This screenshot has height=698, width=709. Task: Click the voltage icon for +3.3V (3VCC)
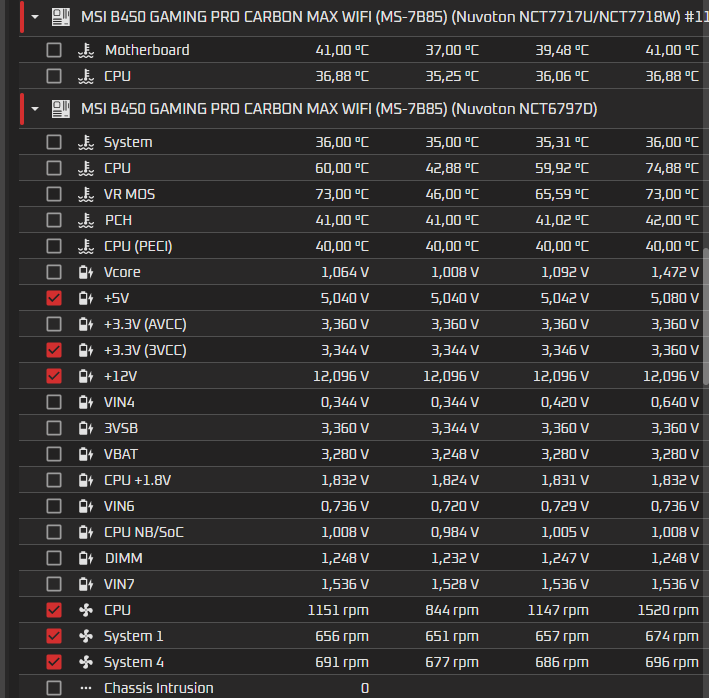click(x=86, y=350)
